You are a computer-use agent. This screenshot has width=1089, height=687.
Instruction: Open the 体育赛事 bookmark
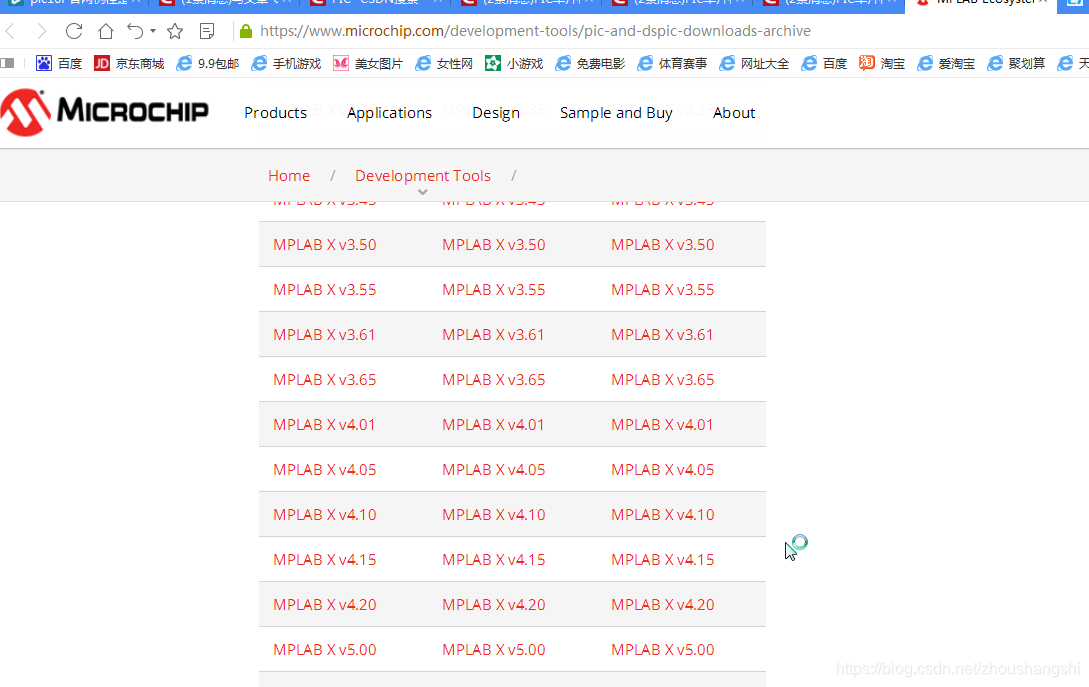672,63
